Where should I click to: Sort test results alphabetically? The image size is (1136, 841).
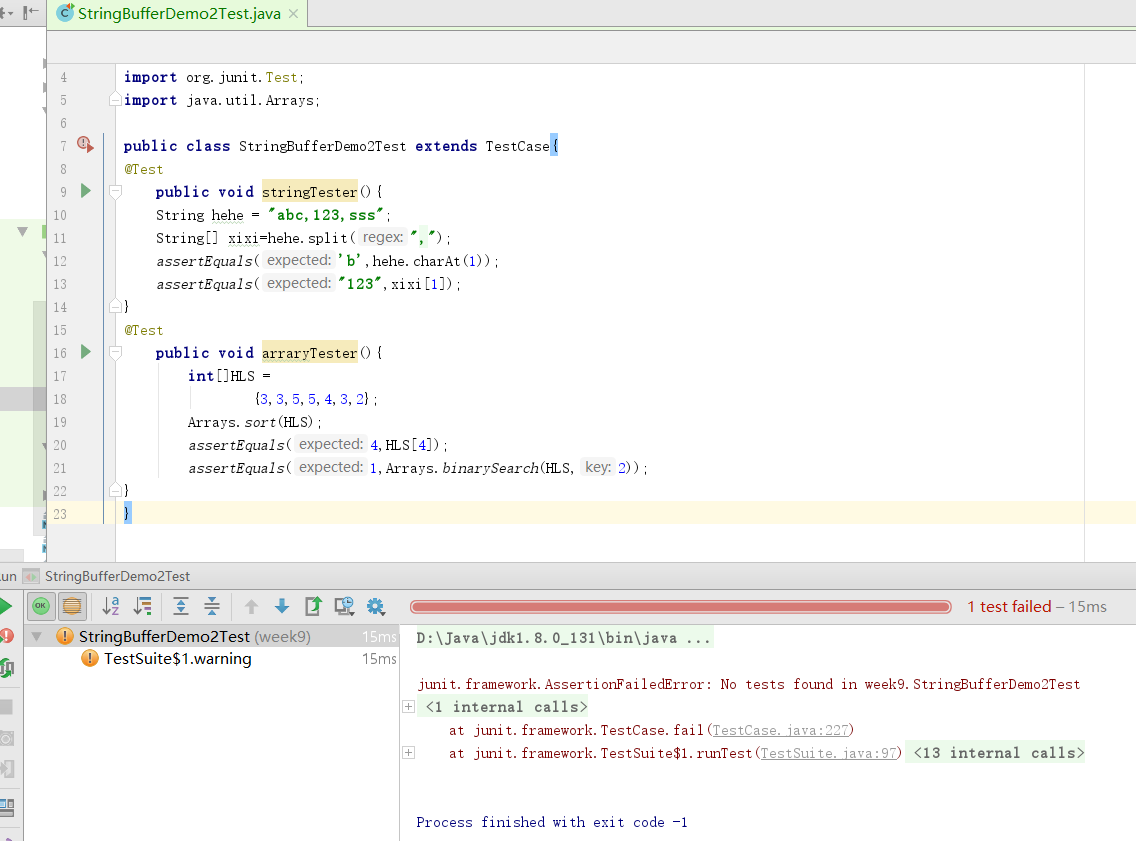(111, 606)
